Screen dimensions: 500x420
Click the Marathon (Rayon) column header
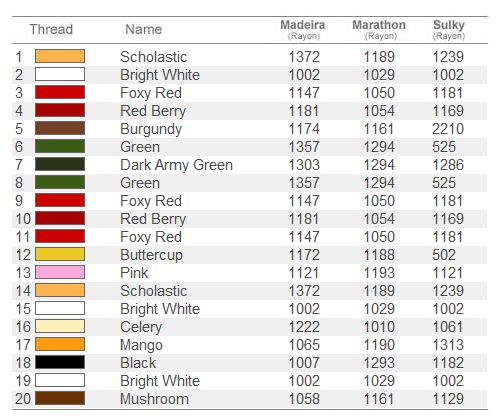[379, 30]
